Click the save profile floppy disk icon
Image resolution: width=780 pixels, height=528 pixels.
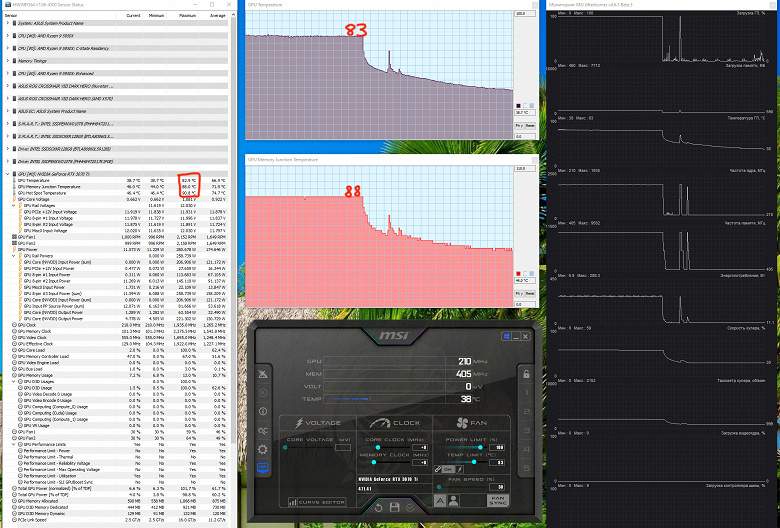point(394,508)
